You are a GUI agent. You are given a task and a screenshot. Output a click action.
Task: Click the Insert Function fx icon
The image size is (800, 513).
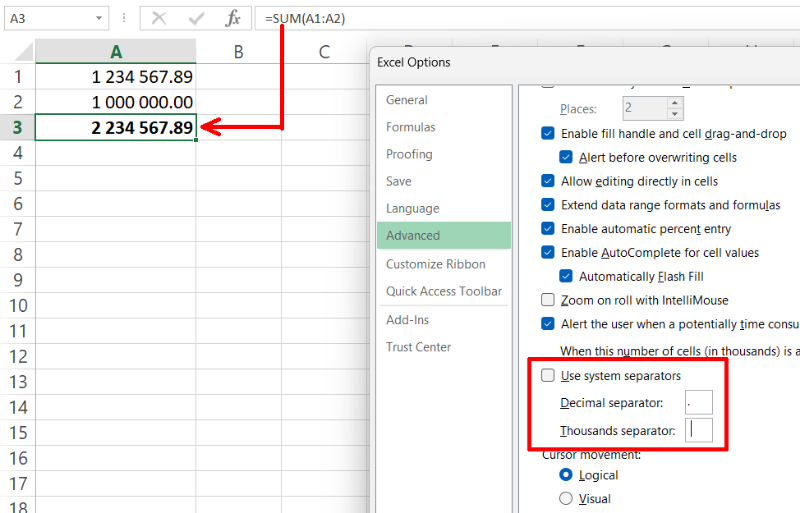(233, 18)
